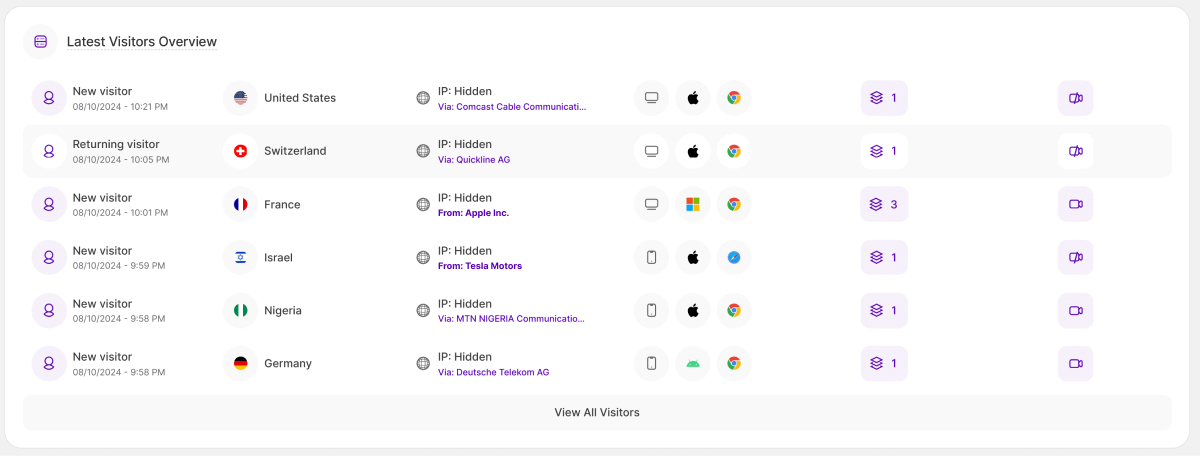Viewport: 1200px width, 456px height.
Task: Click the Via: Deutsche Telekom AG link
Action: (494, 372)
